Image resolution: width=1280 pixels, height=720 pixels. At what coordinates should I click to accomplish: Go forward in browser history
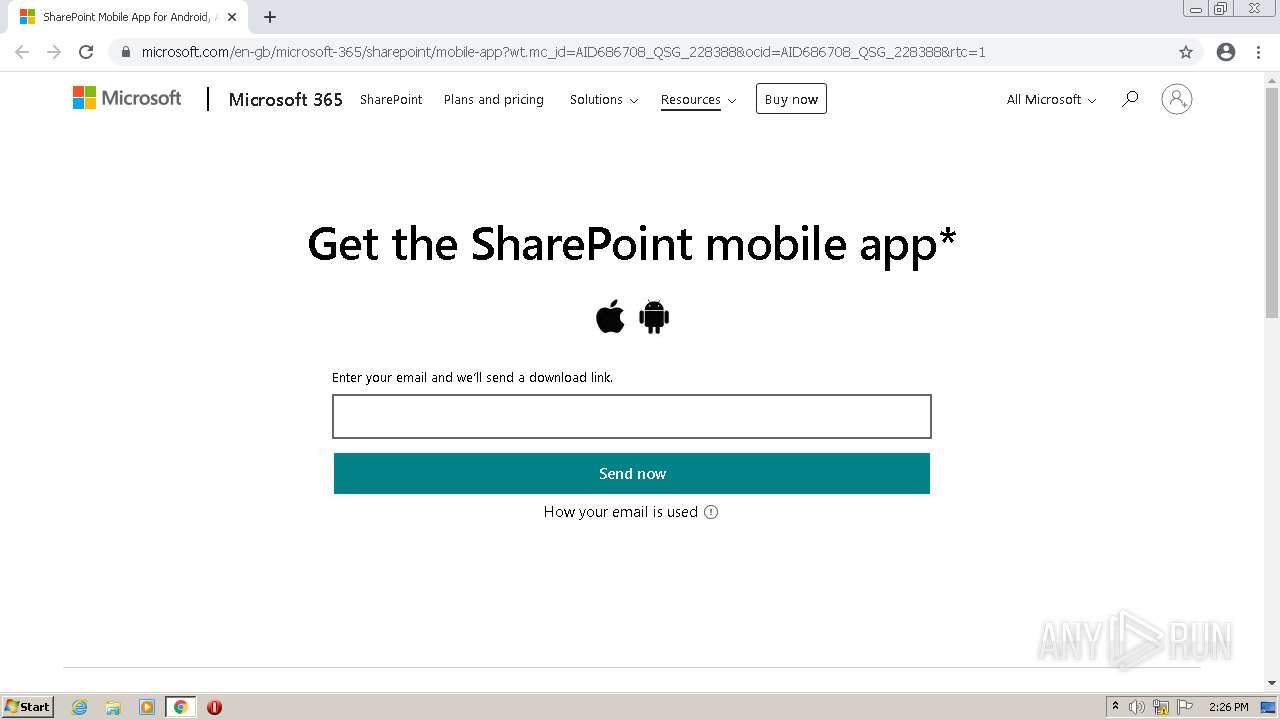pyautogui.click(x=54, y=52)
